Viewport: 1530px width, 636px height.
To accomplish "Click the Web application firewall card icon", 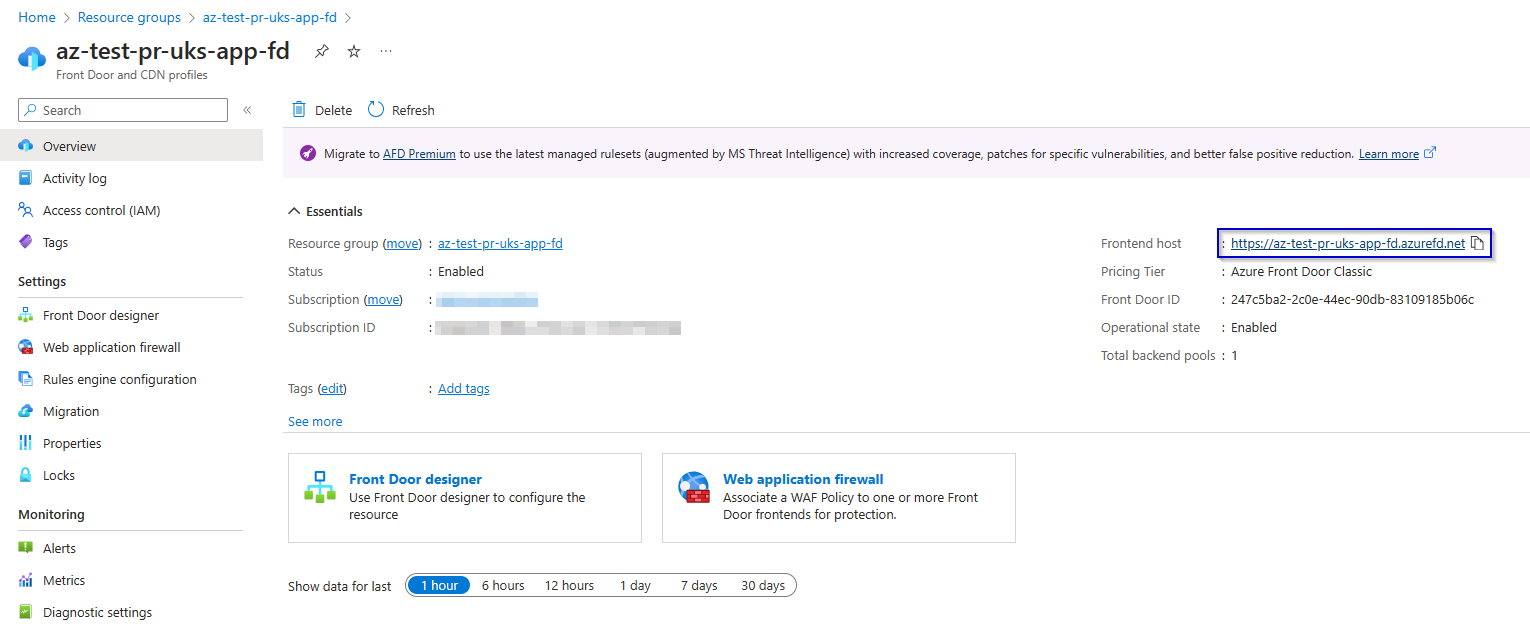I will (x=694, y=487).
